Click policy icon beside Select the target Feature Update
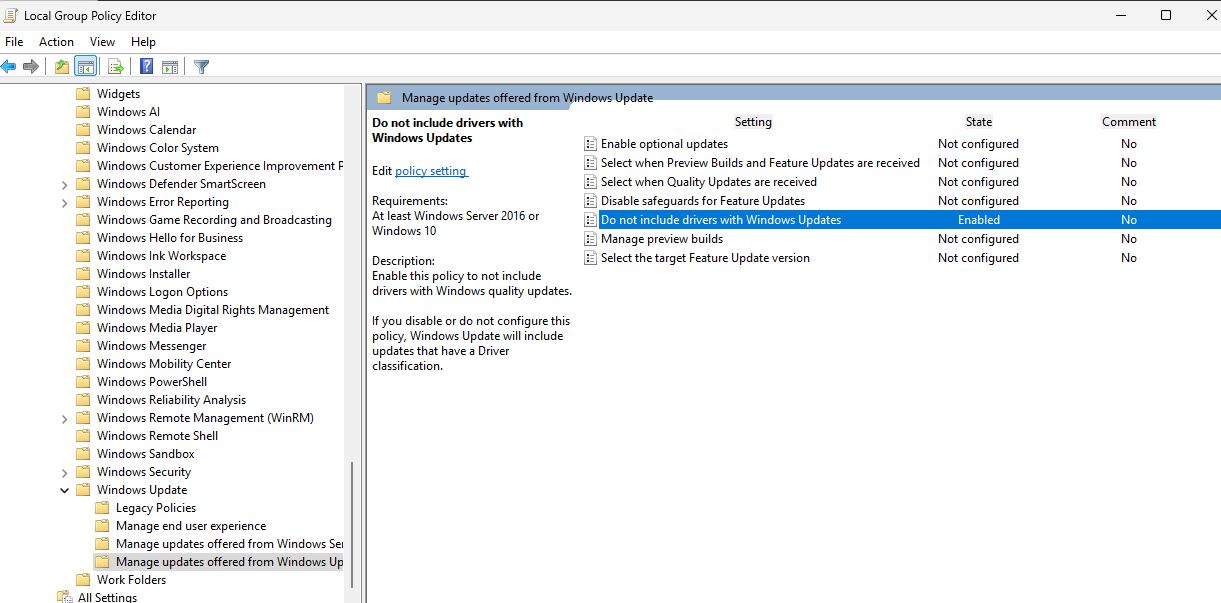Screen dimensions: 1221x603 point(590,258)
